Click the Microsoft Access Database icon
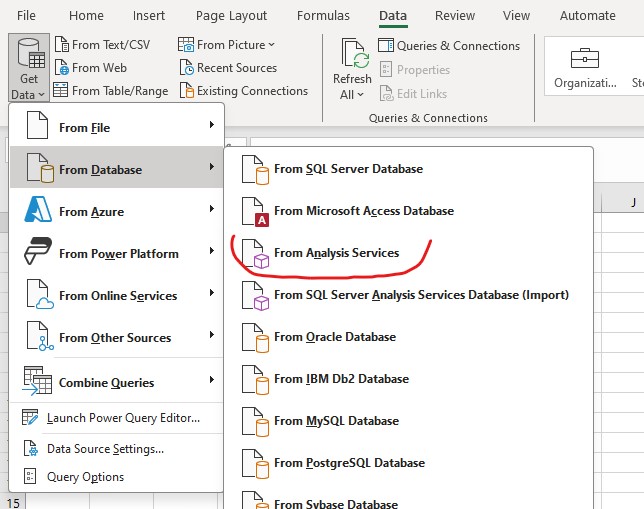 [x=255, y=212]
